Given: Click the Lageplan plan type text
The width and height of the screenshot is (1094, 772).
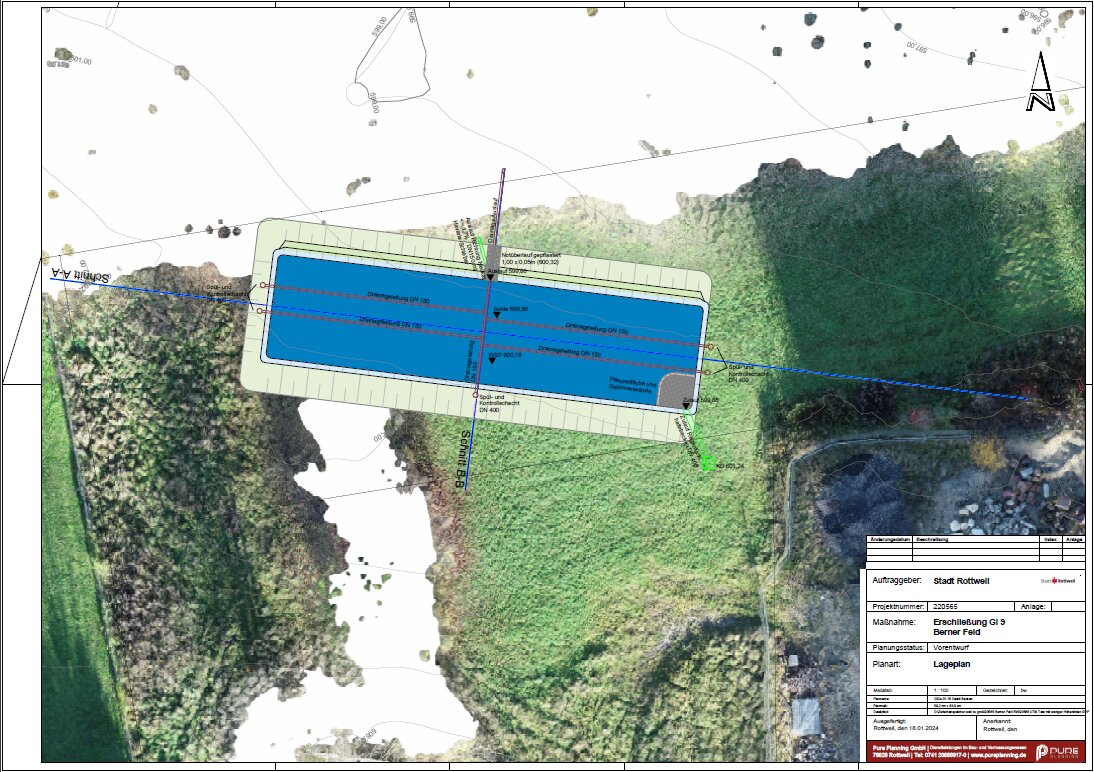Looking at the screenshot, I should pos(951,662).
